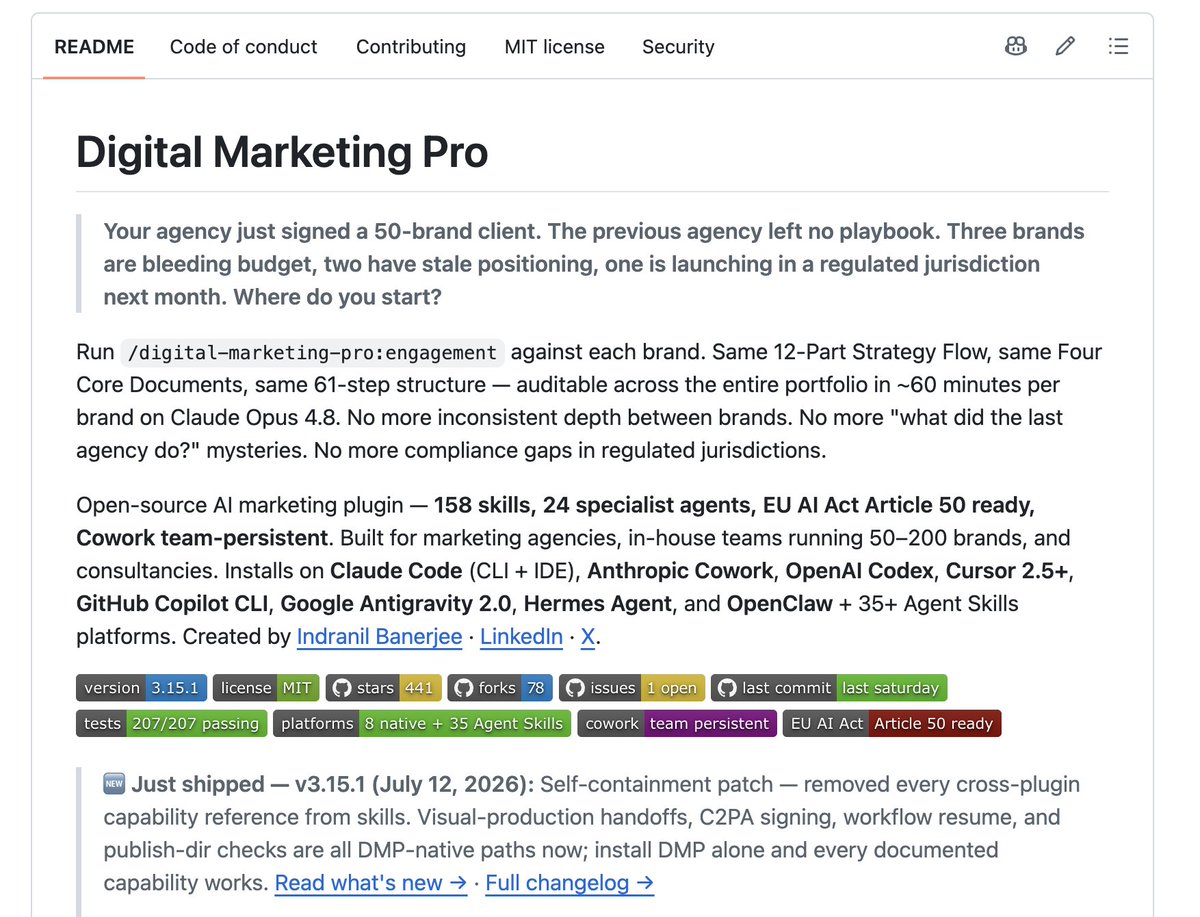
Task: Click the bold text 'OpenAI Codex'
Action: click(x=859, y=571)
